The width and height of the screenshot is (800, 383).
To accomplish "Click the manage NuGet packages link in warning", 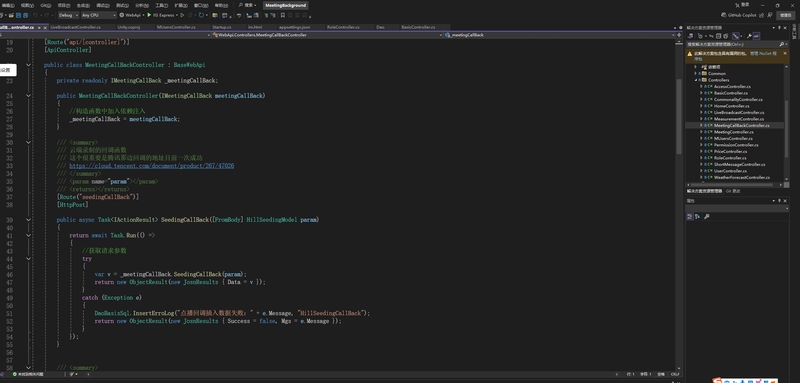I will pos(763,53).
